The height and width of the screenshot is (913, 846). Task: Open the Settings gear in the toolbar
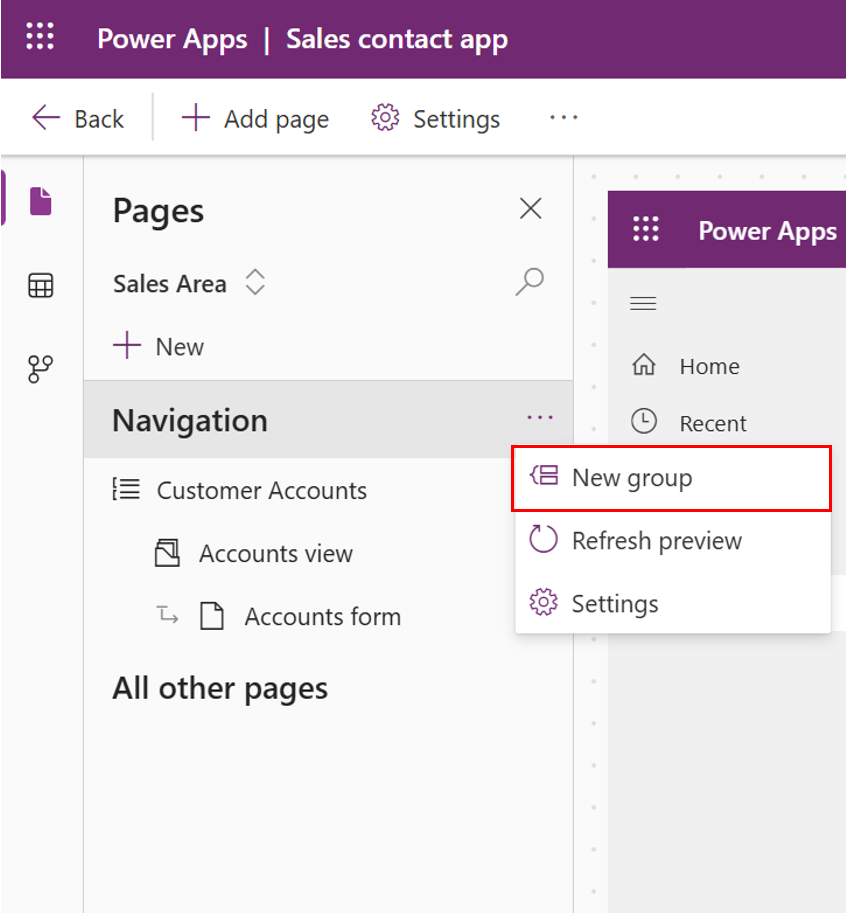[x=434, y=118]
